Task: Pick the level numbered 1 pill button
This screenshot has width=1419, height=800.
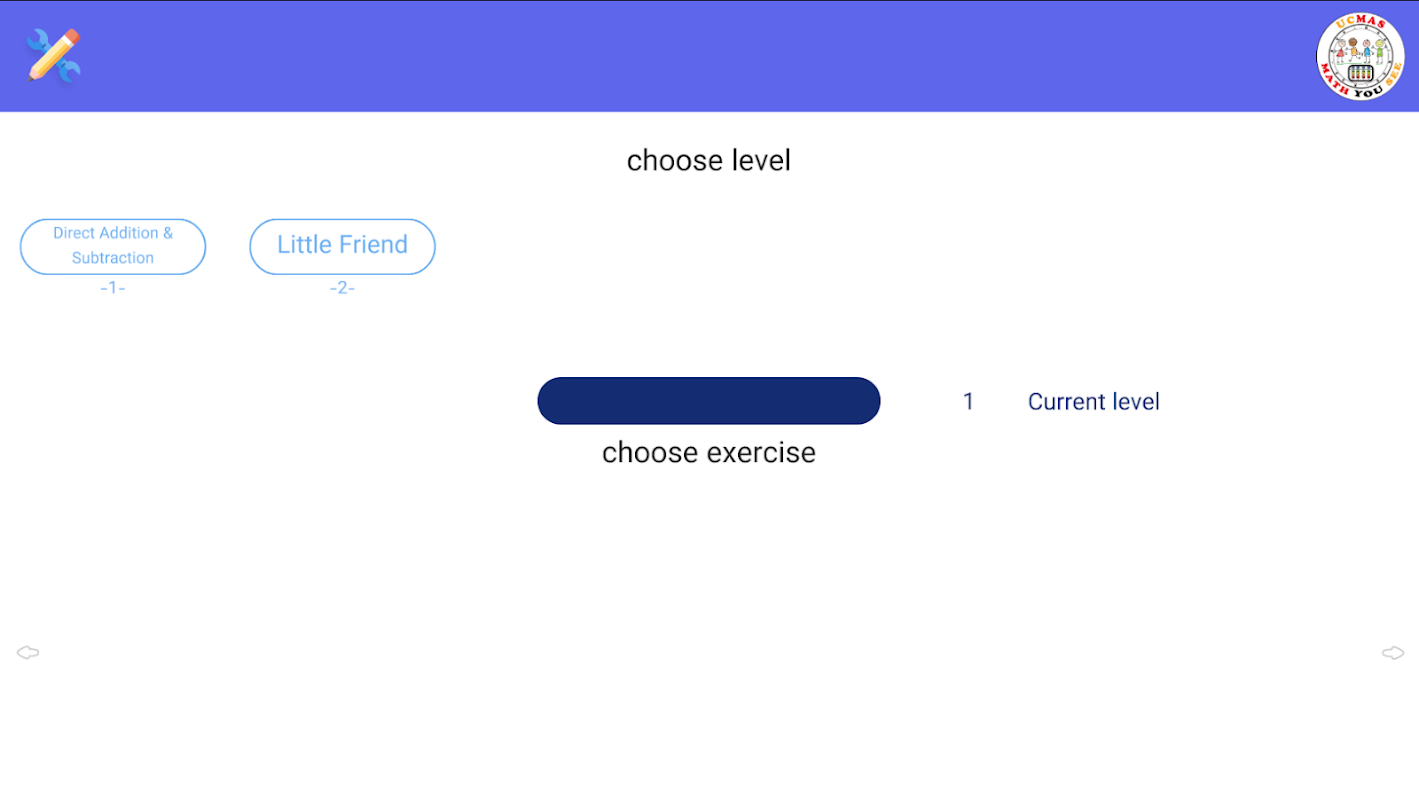Action: tap(113, 246)
